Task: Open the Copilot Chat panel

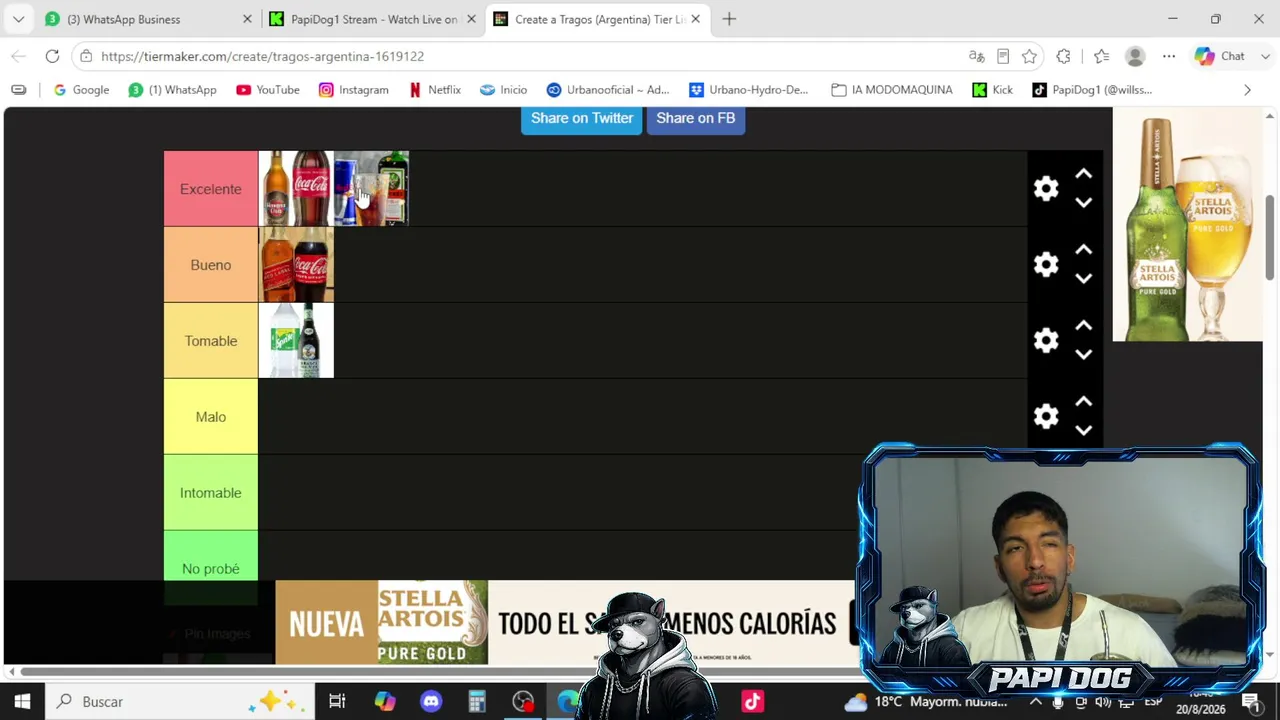Action: point(1220,56)
